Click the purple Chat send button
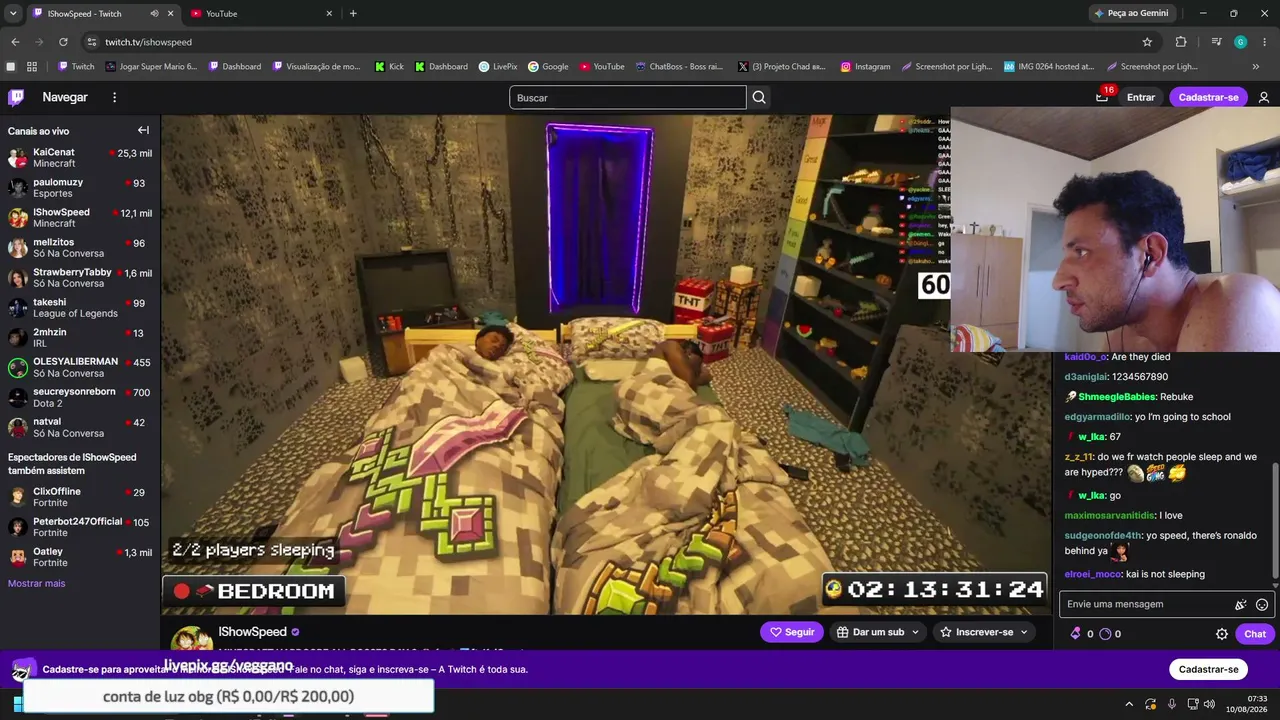This screenshot has width=1280, height=720. (x=1255, y=634)
